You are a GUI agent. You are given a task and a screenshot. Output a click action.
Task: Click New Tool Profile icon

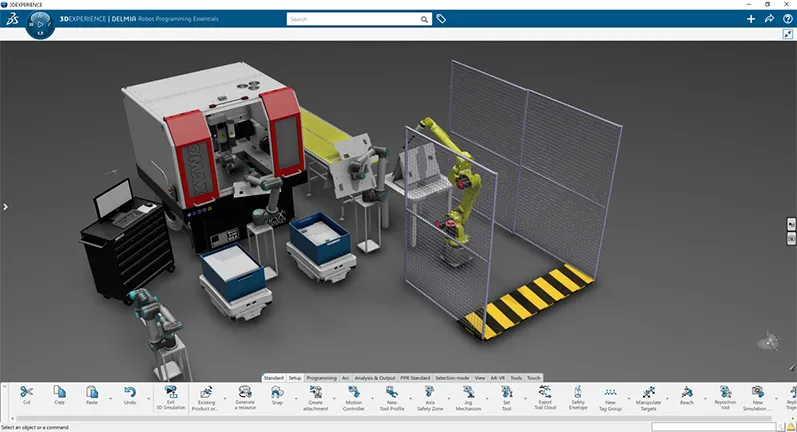[x=392, y=392]
